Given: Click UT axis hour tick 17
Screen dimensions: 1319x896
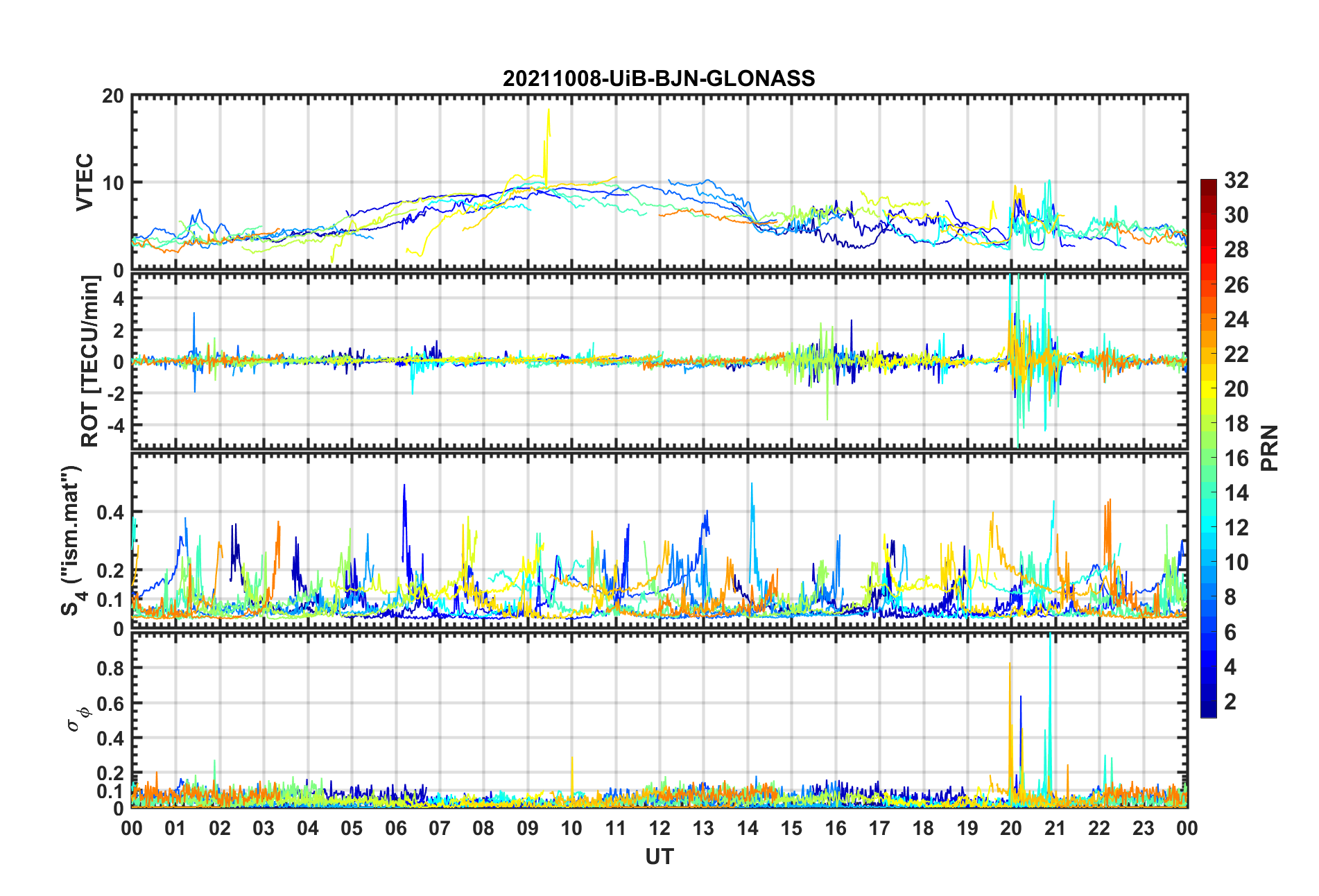Looking at the screenshot, I should [x=879, y=828].
